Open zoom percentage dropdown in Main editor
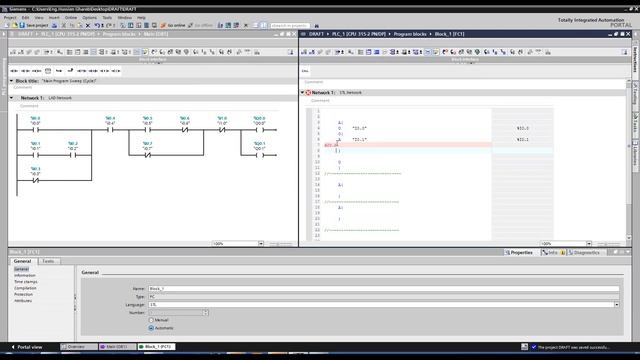This screenshot has width=640, height=360. 261,244
